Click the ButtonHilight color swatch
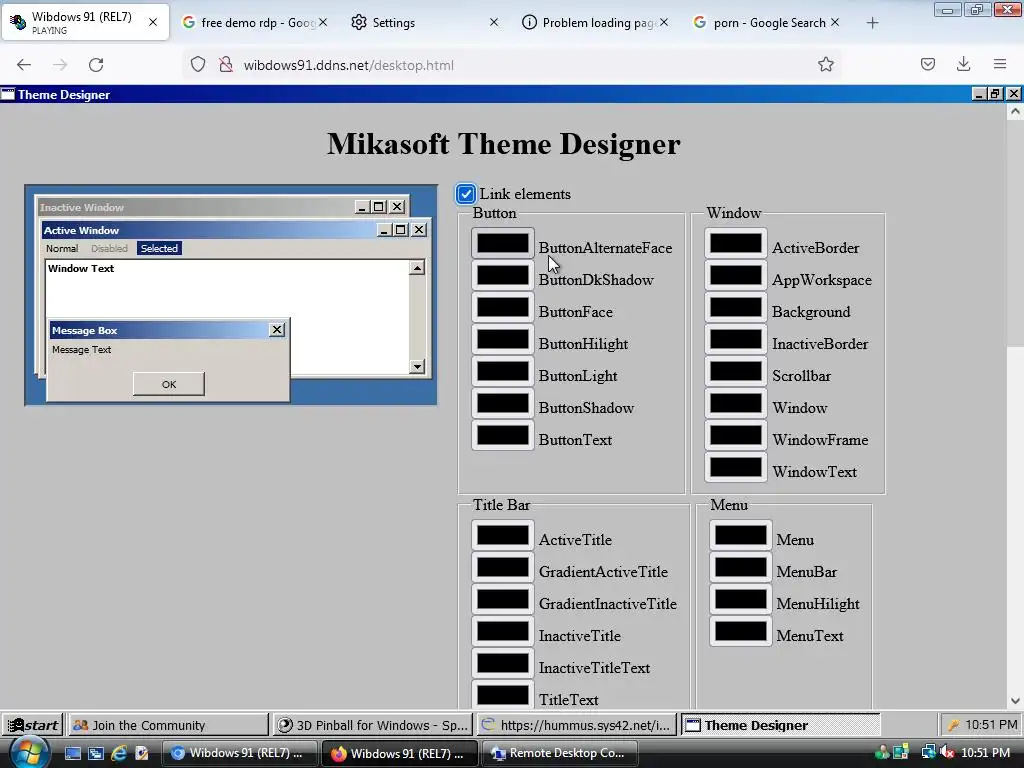Viewport: 1024px width, 768px height. click(x=502, y=339)
